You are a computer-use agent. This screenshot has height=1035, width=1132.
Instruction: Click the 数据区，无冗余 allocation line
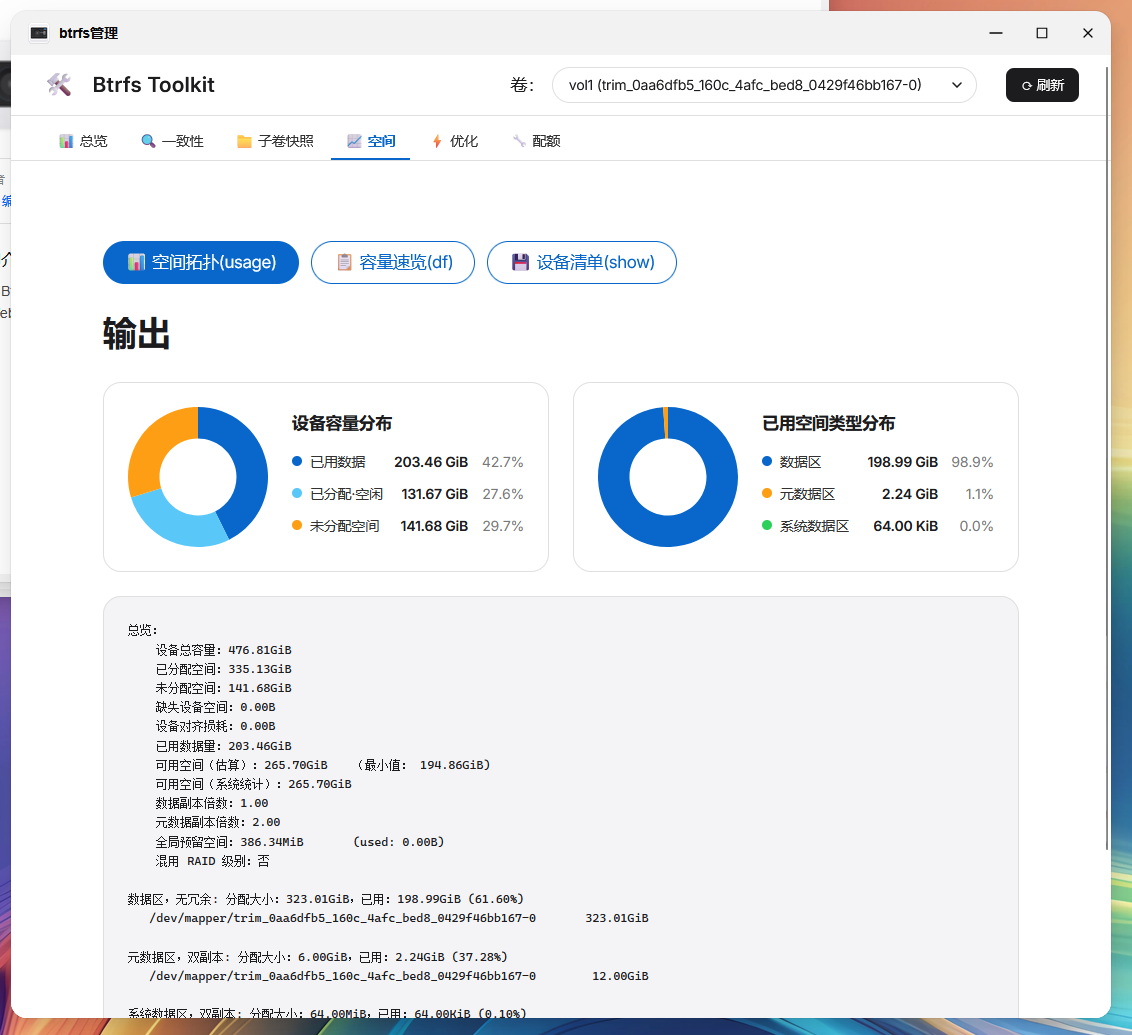326,899
